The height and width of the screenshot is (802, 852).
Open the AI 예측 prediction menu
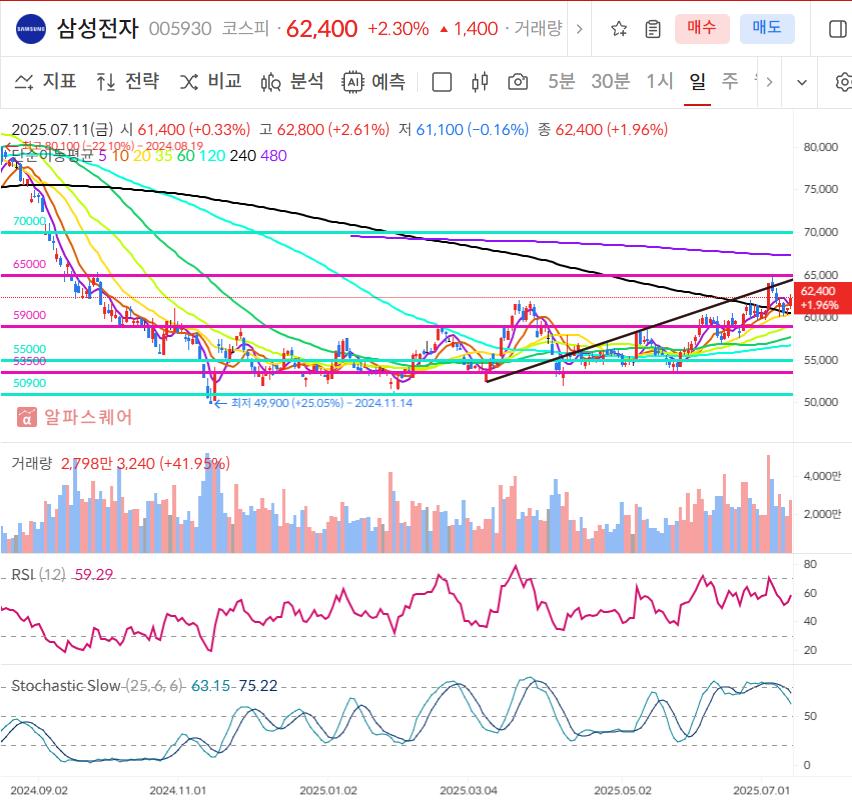[x=373, y=82]
